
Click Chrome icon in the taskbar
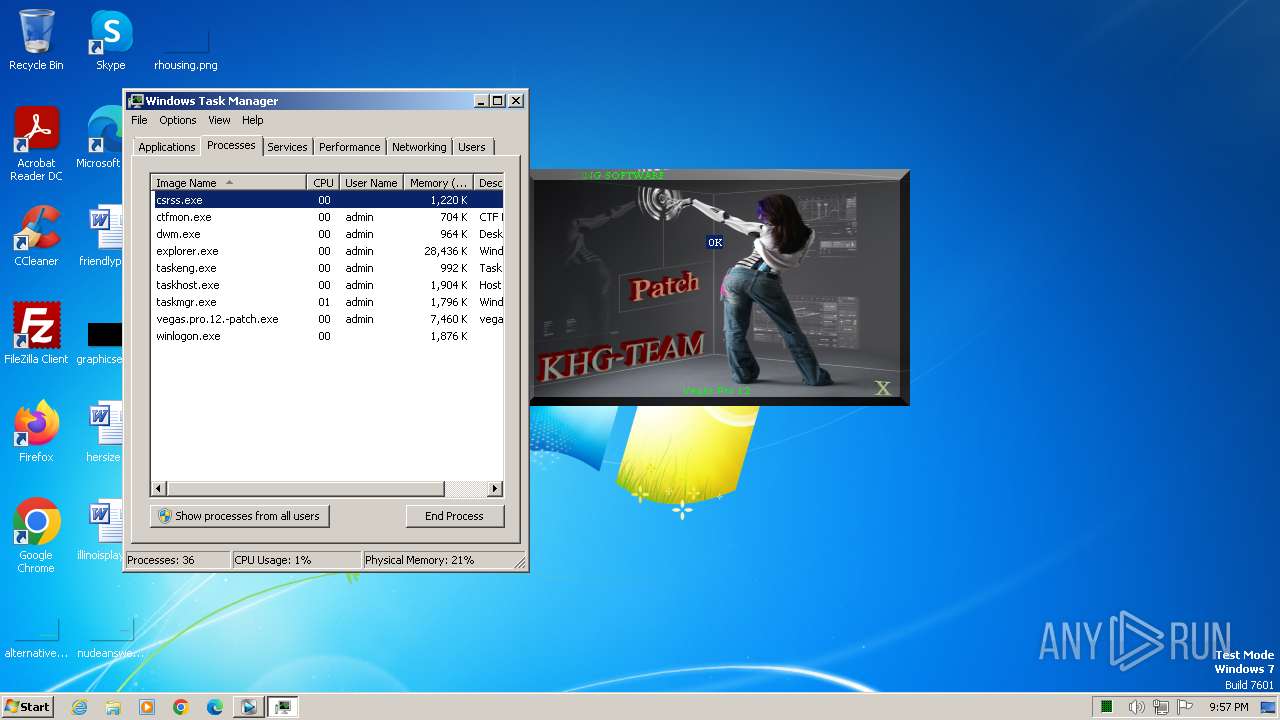[x=181, y=707]
